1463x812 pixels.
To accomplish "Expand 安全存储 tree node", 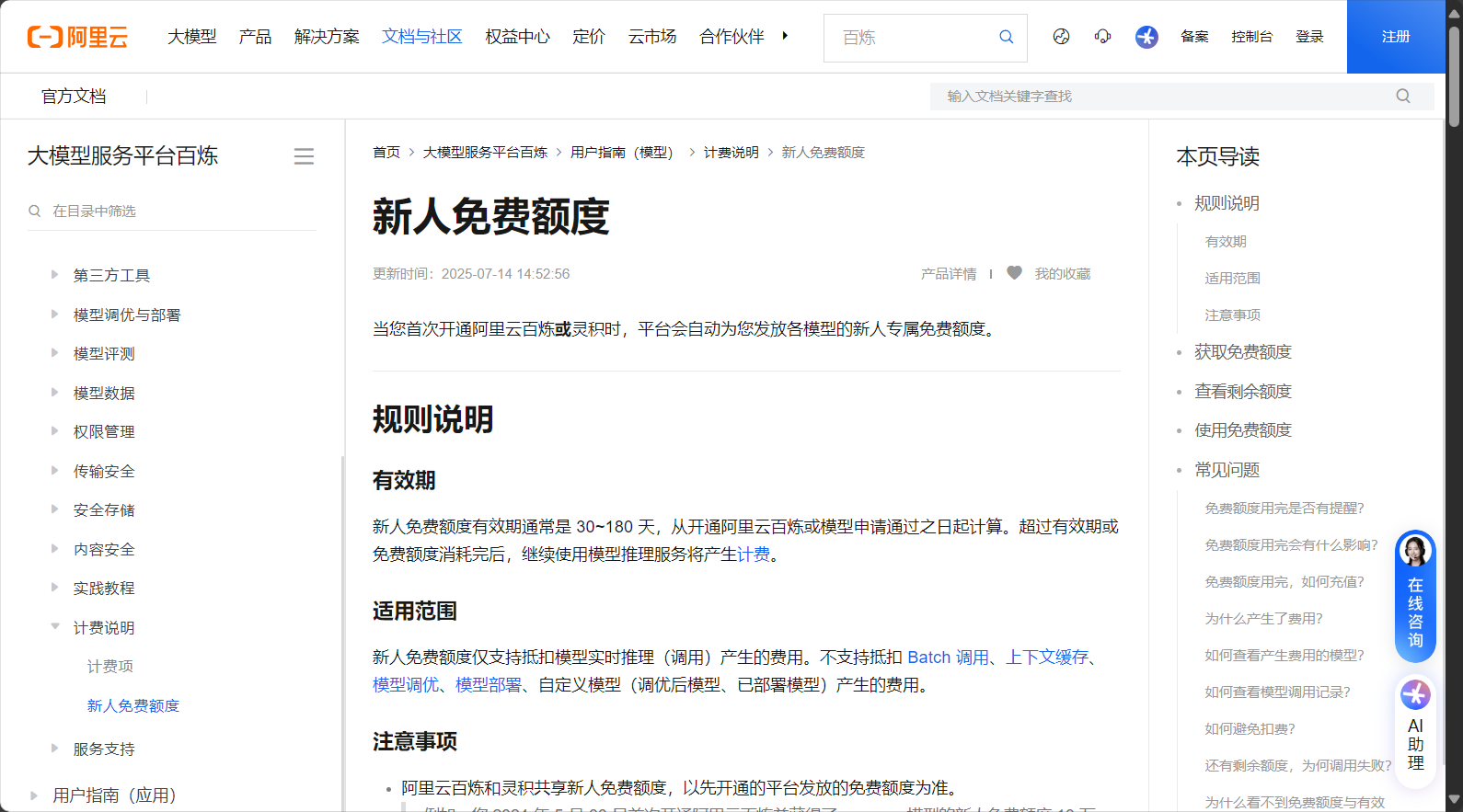I will [54, 509].
